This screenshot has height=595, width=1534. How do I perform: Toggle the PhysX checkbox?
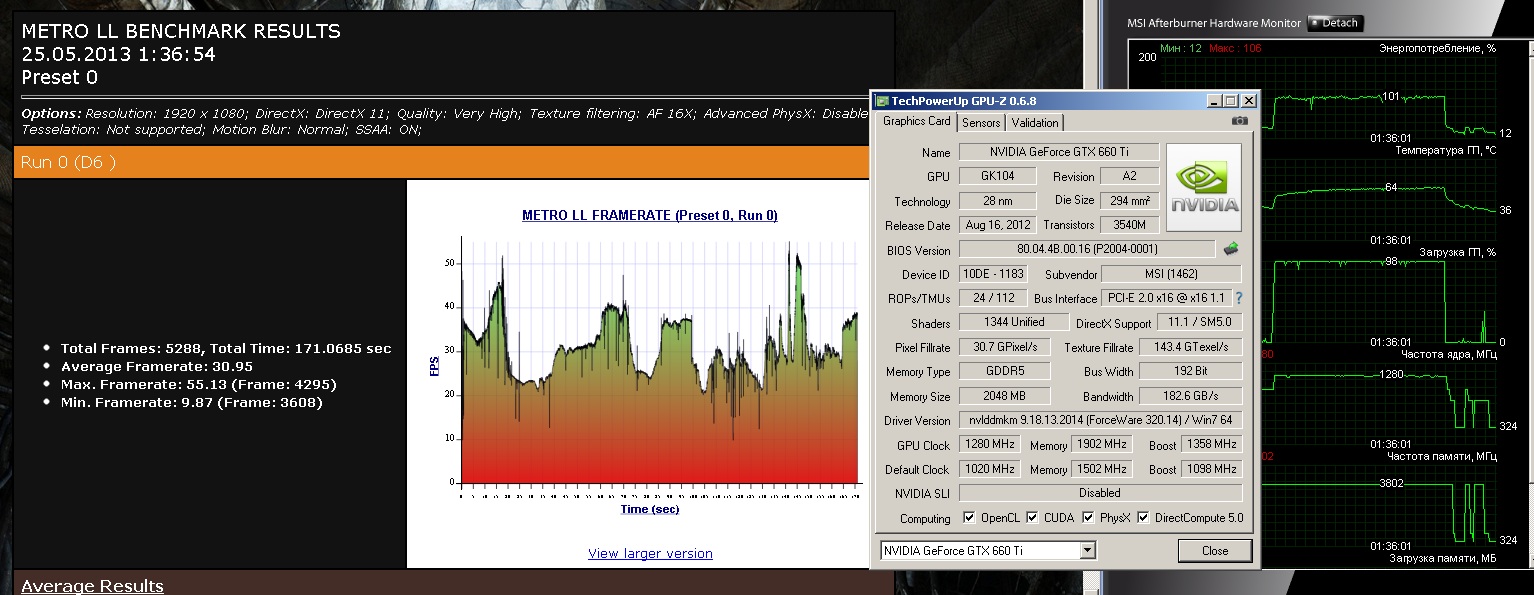click(x=1088, y=518)
